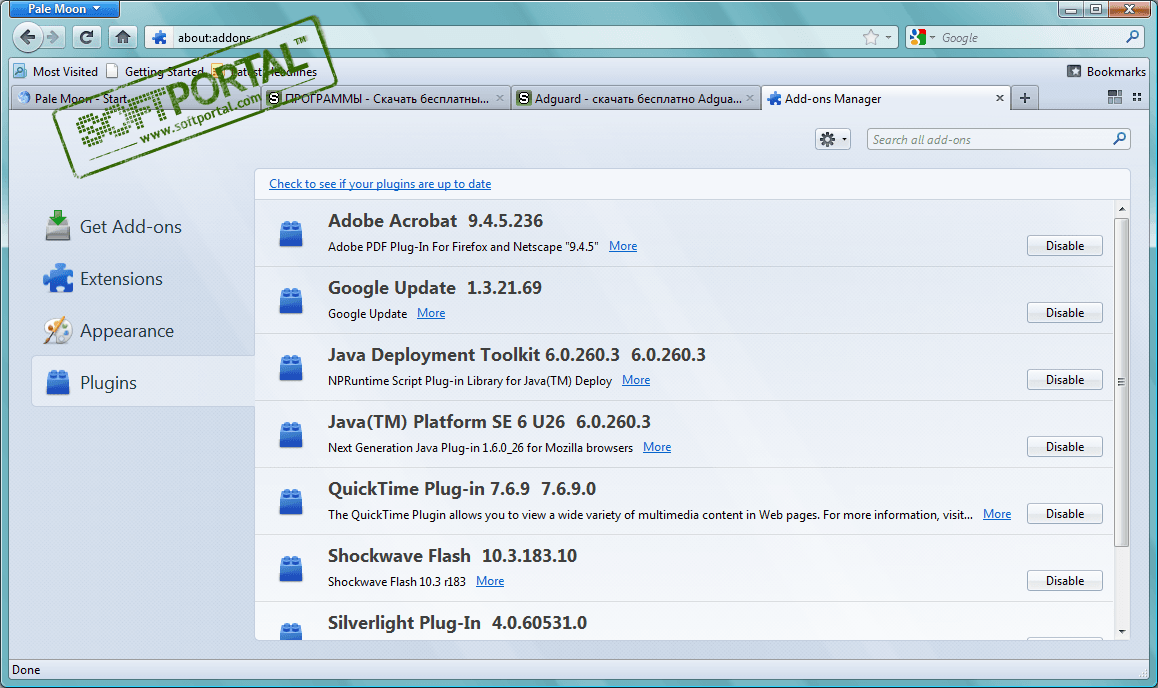Open the Bookmarks toolbar button
This screenshot has height=688, width=1158.
point(1106,72)
